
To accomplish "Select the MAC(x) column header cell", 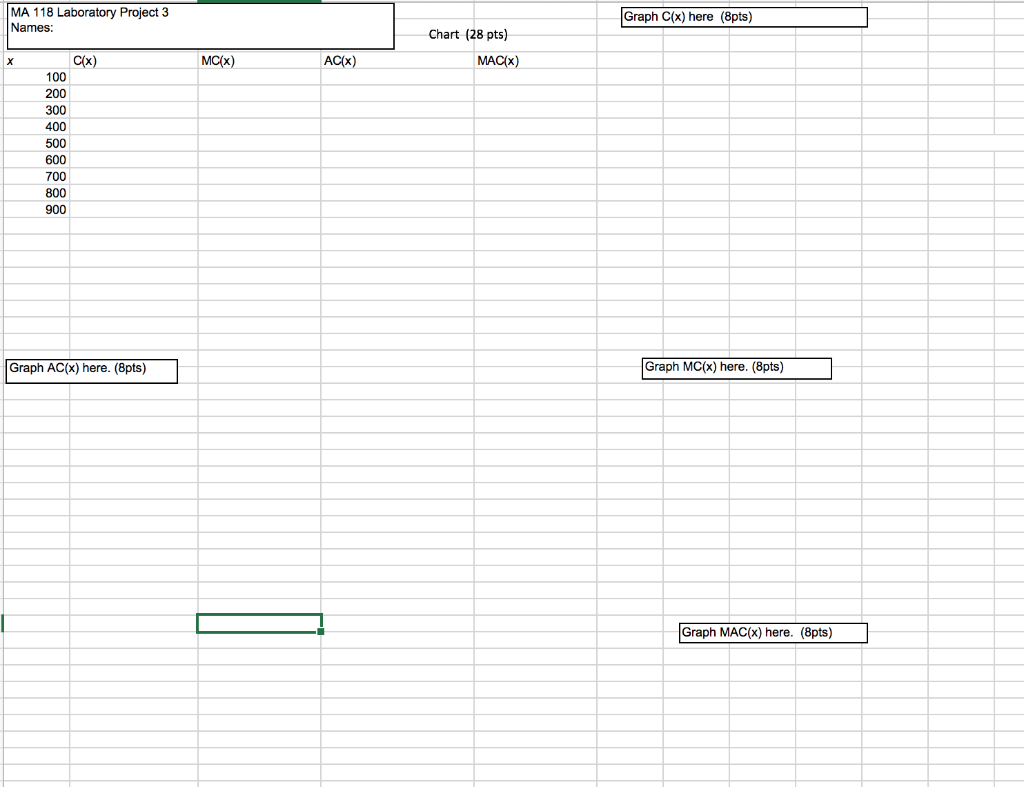I will 536,61.
